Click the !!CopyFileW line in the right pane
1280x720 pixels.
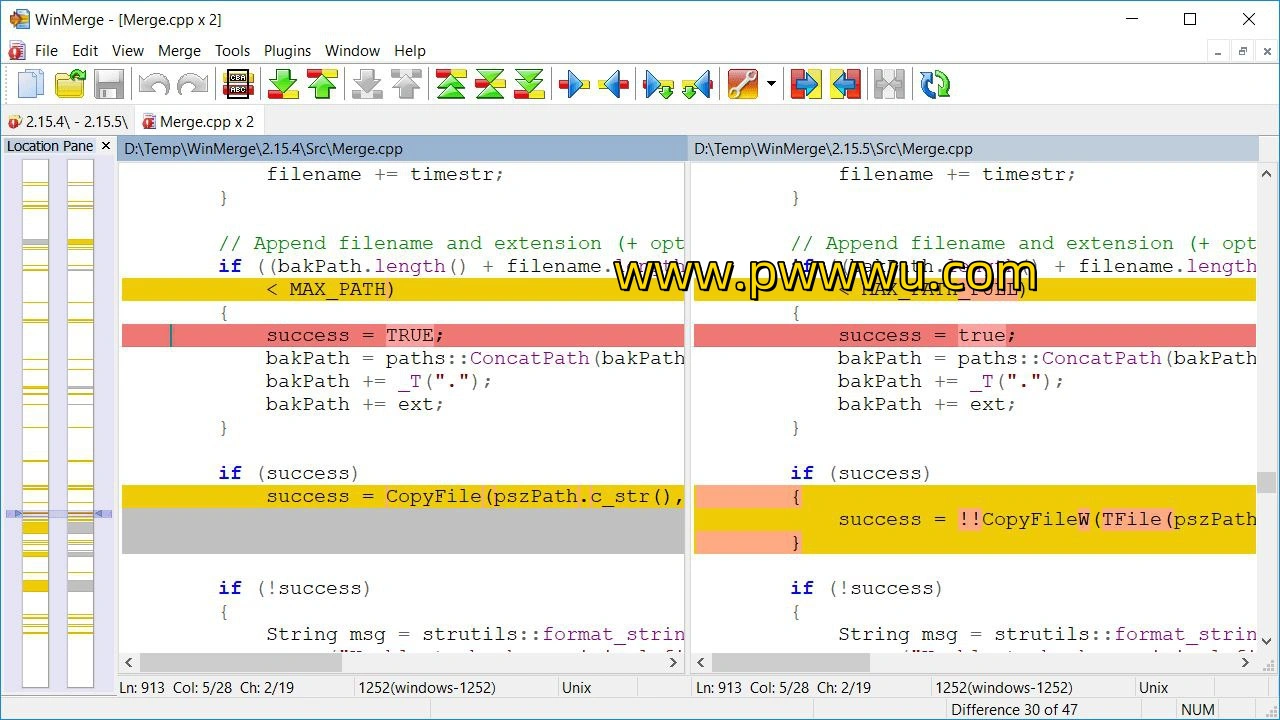coord(975,519)
